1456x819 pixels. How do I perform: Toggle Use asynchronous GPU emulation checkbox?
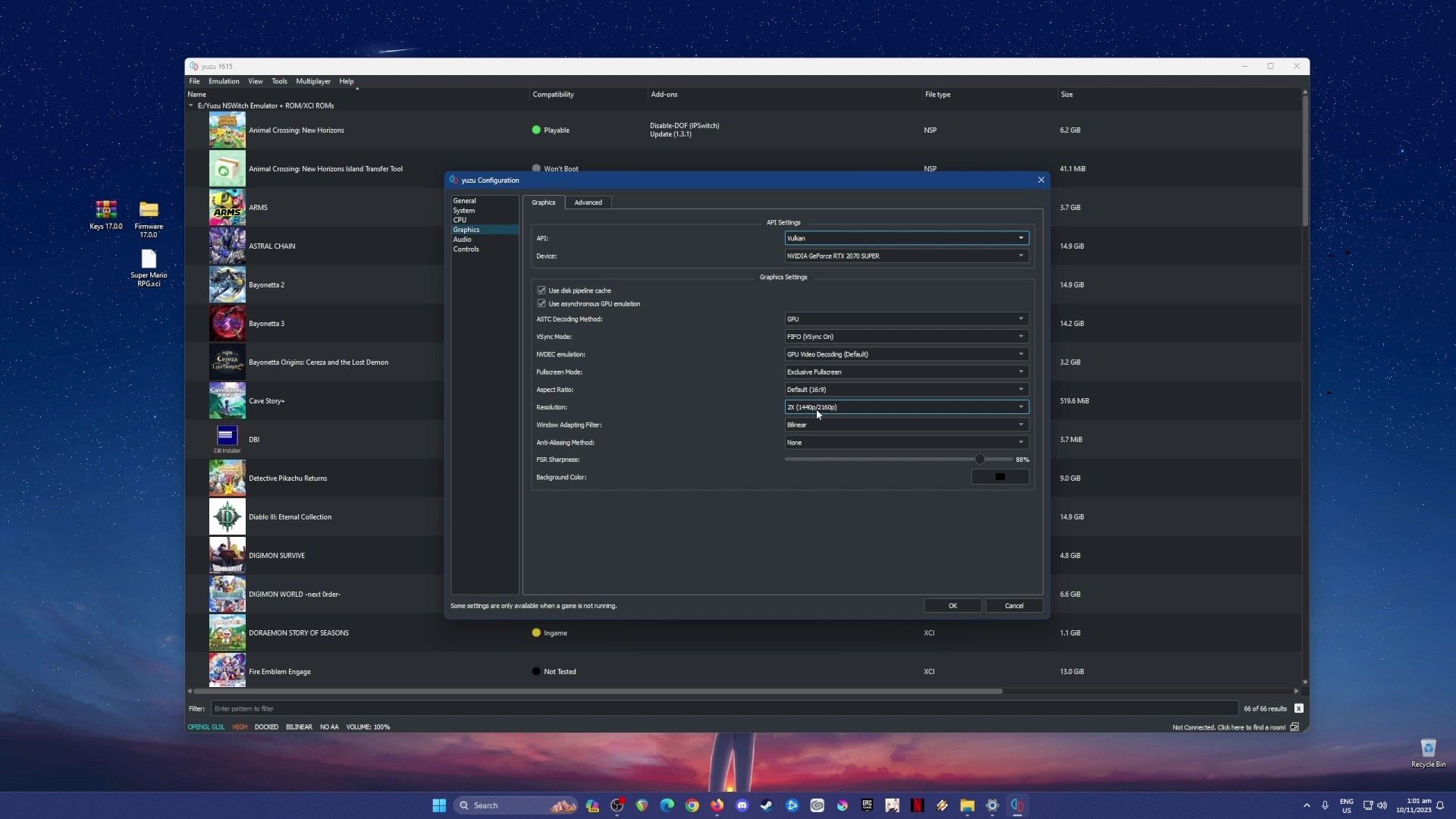pos(541,303)
